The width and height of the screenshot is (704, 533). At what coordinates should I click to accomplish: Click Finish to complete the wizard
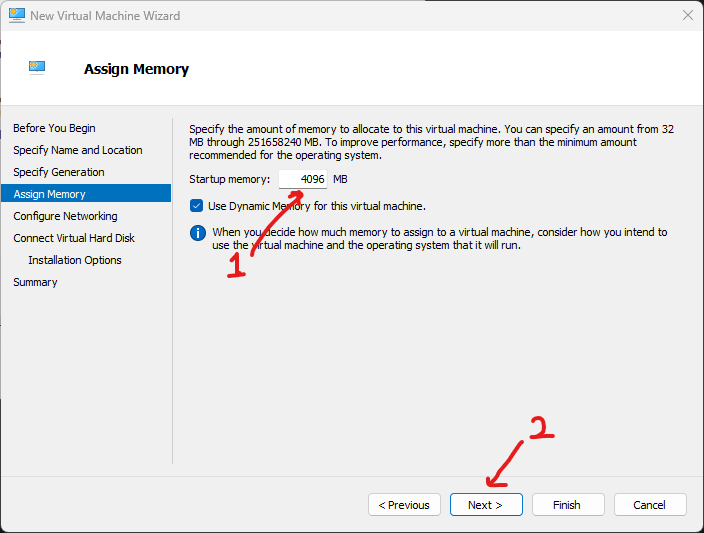(x=568, y=505)
